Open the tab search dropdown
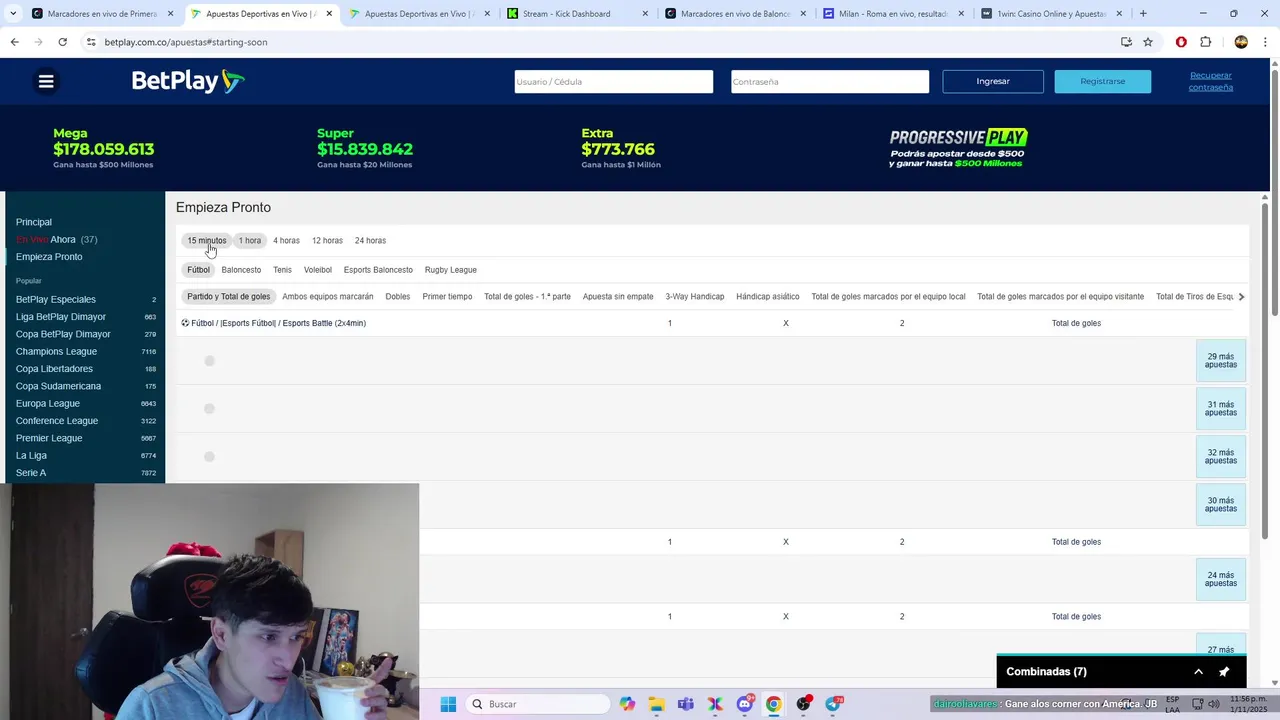This screenshot has width=1280, height=720. (x=13, y=14)
